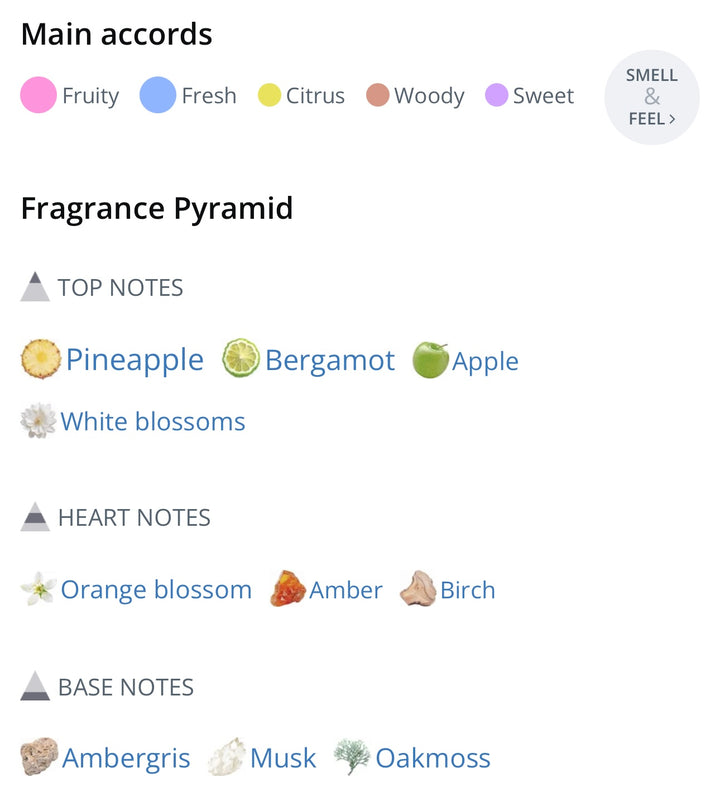Click the ambergris rock icon

coord(39,756)
